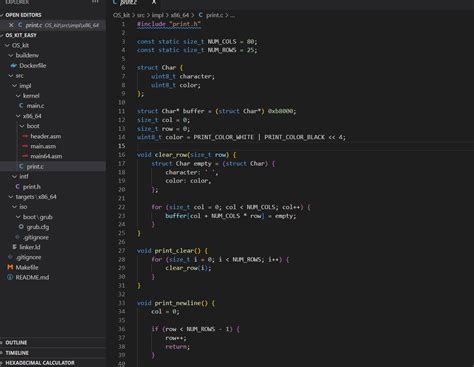474x367 pixels.
Task: Collapse the impl folder
Action: click(x=15, y=86)
